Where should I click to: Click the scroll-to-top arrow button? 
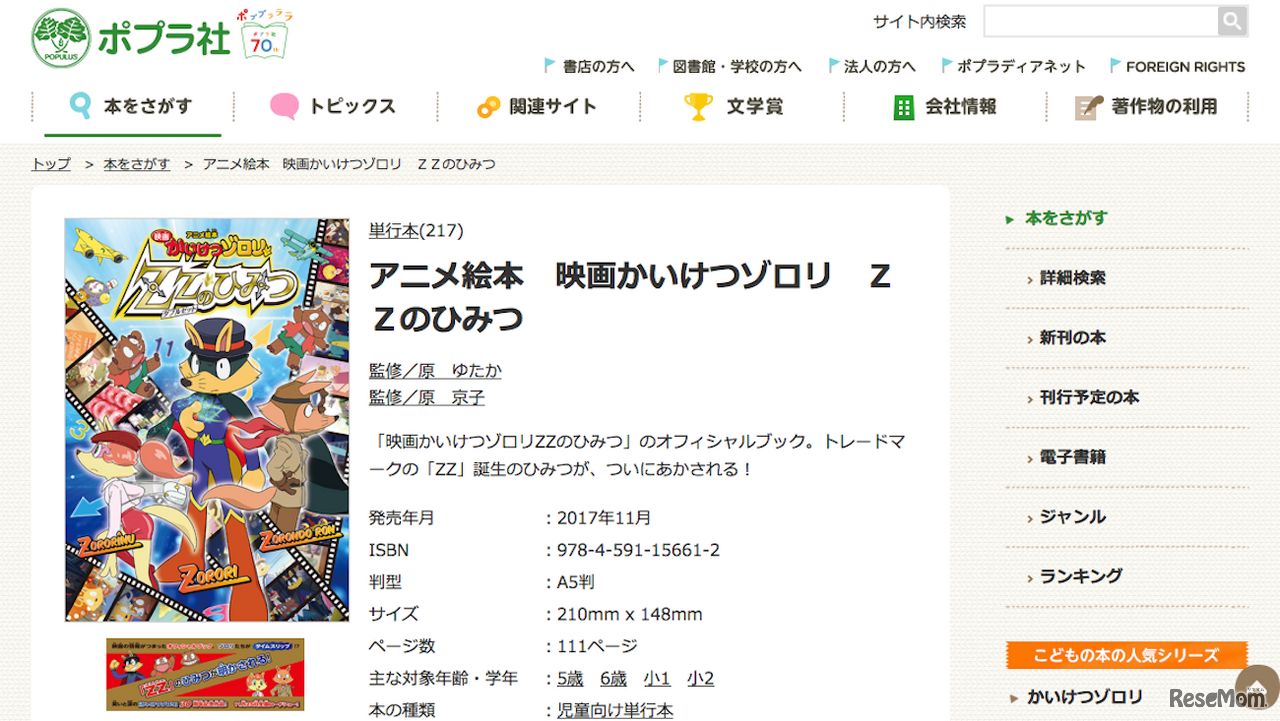(x=1258, y=688)
